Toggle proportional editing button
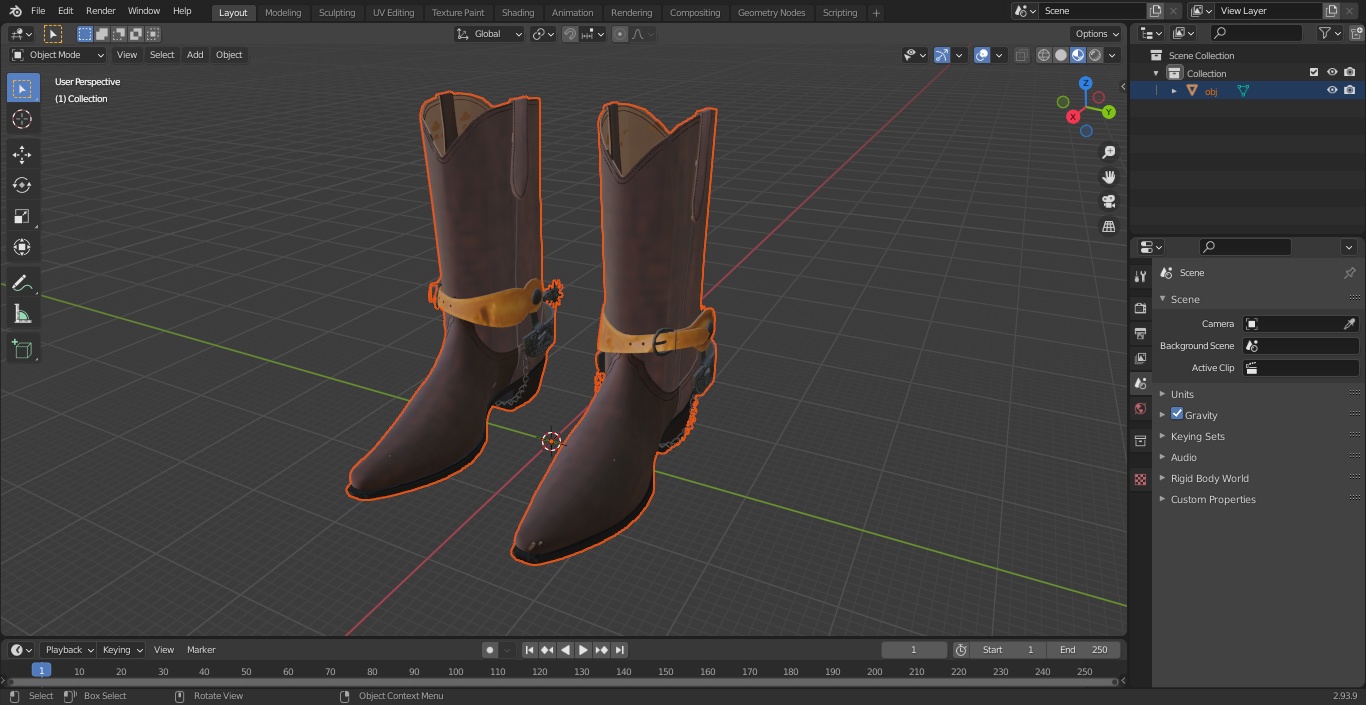 (x=620, y=34)
